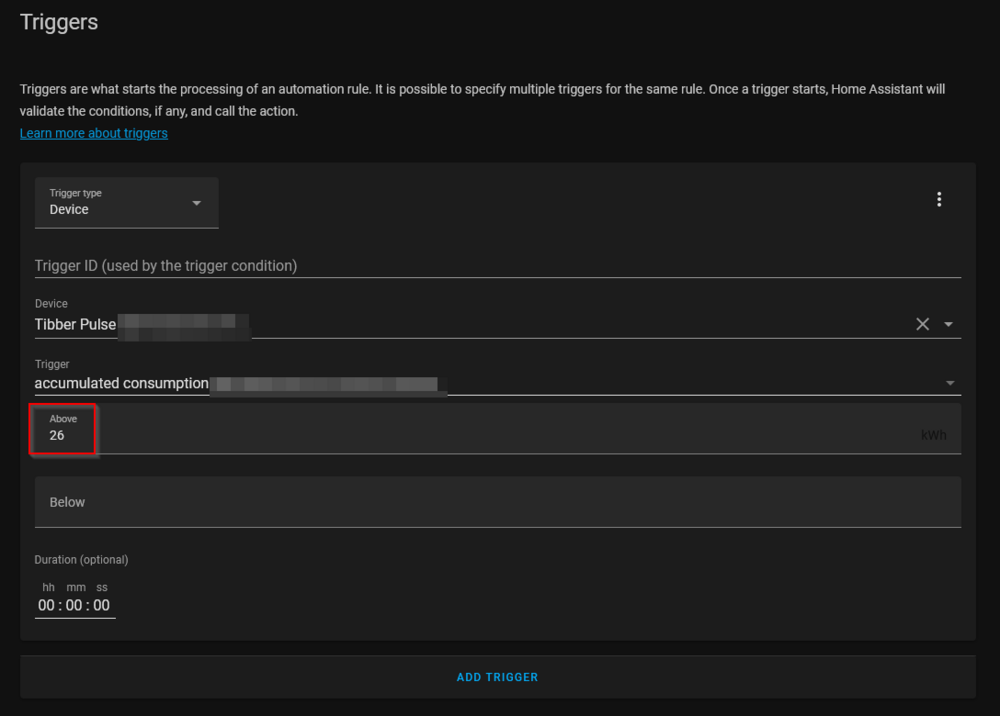
Task: Click the Duration hours (hh) field
Action: (x=47, y=605)
